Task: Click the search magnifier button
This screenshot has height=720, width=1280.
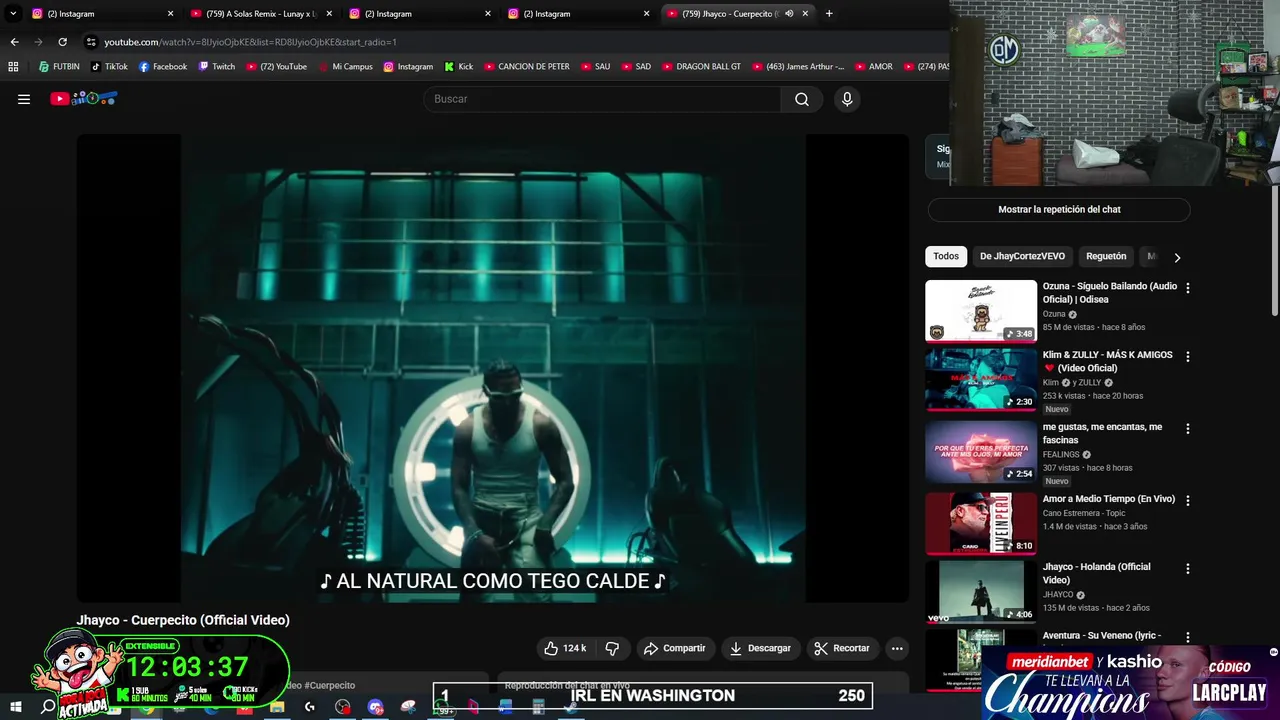Action: coord(802,99)
